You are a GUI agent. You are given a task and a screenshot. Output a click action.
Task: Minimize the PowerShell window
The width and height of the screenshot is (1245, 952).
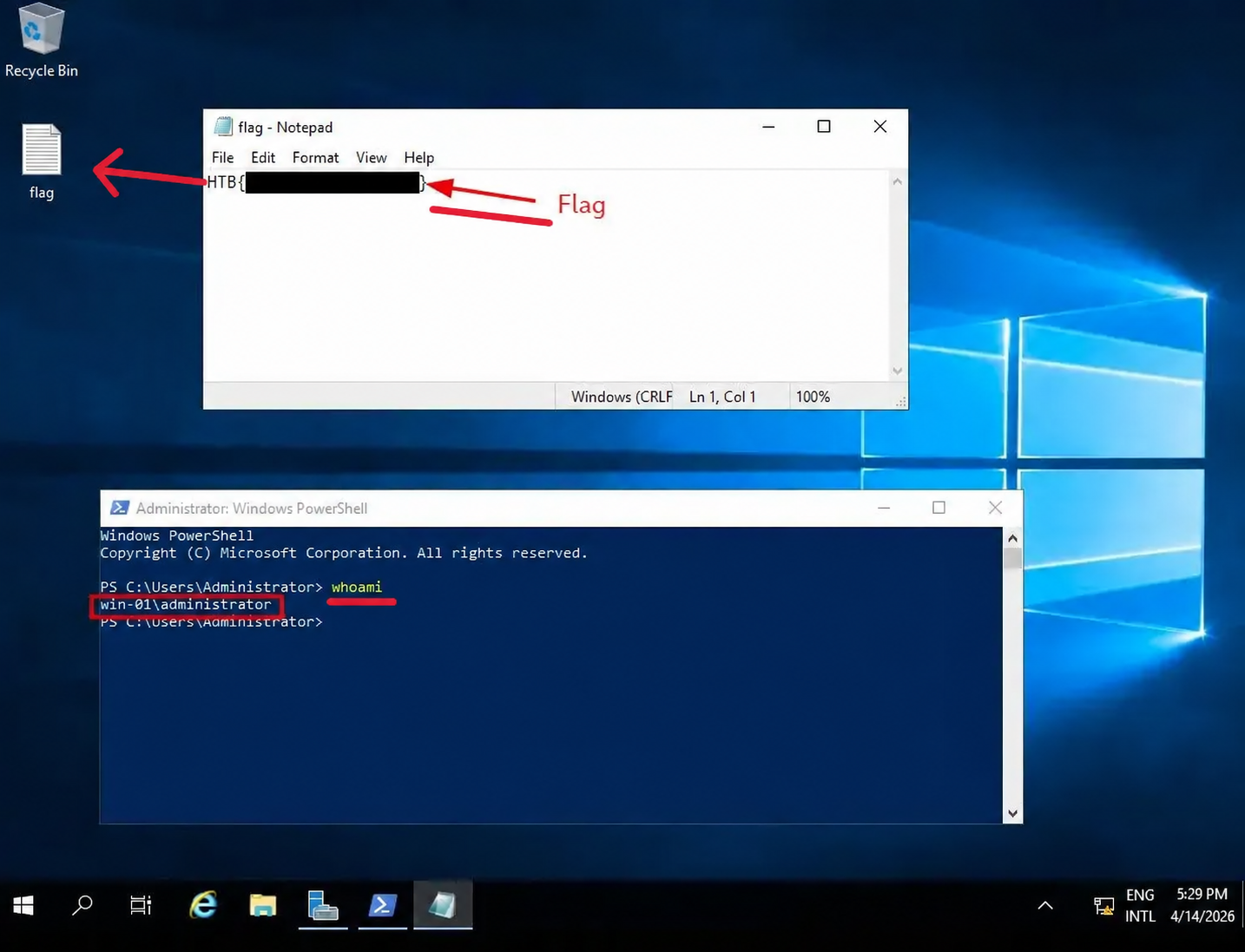pyautogui.click(x=884, y=508)
